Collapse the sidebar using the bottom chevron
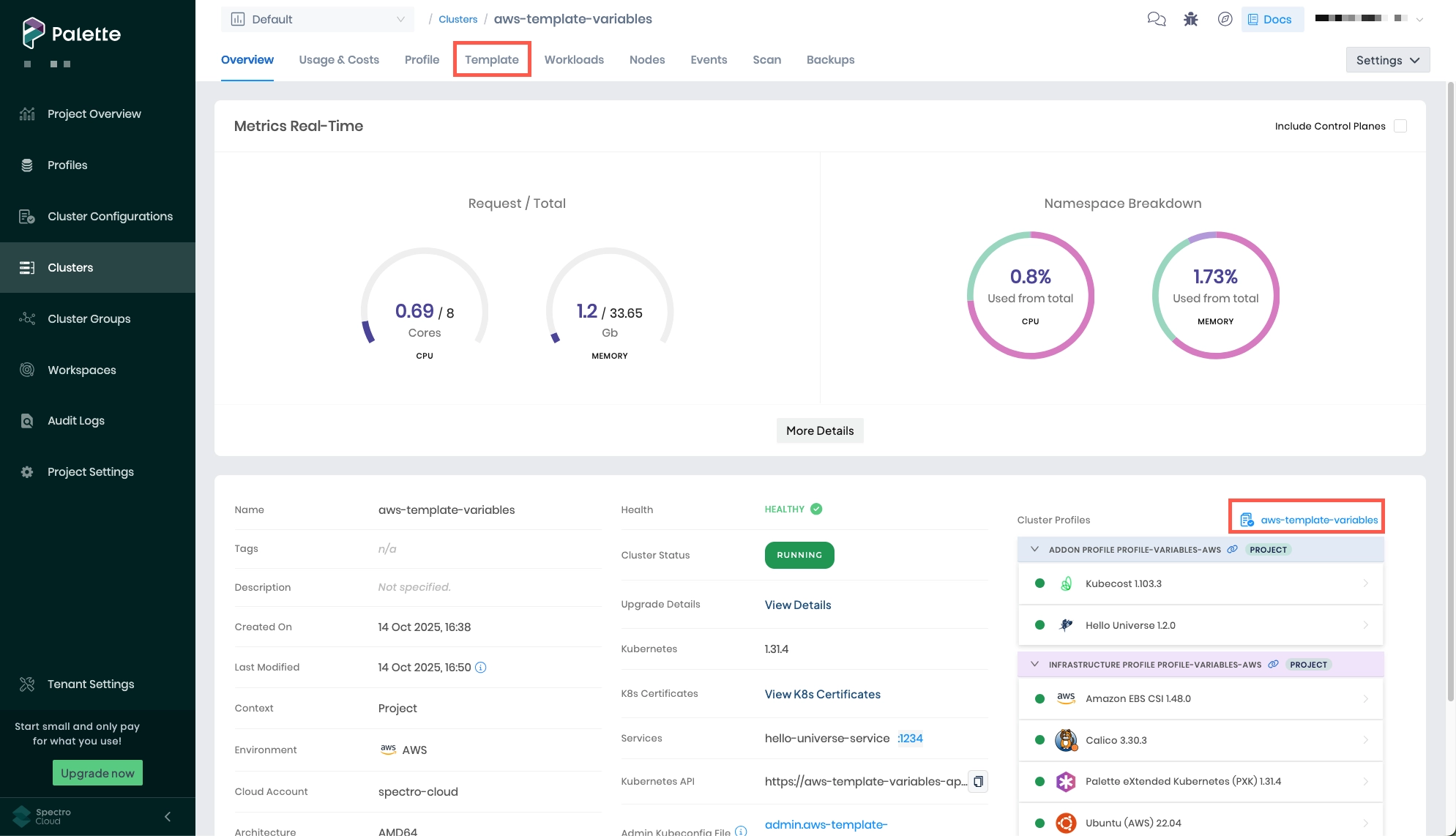 pyautogui.click(x=167, y=816)
